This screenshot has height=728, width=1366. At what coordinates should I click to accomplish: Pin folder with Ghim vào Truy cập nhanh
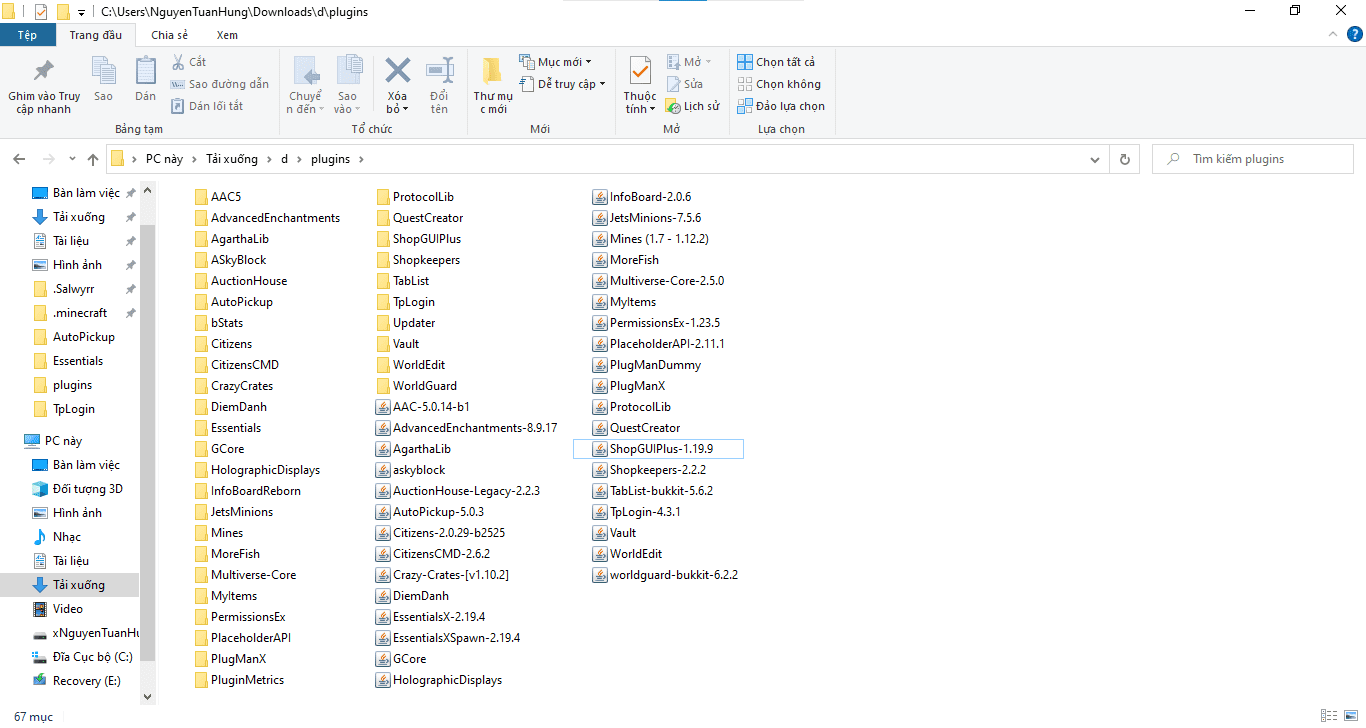pos(44,84)
